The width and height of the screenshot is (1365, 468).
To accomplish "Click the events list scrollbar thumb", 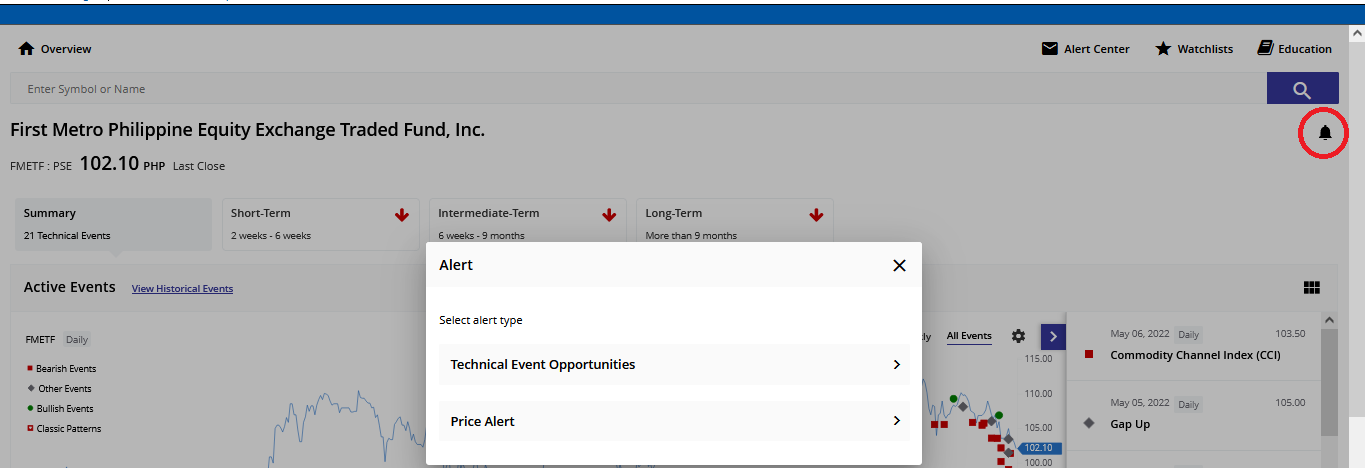I will (1329, 382).
